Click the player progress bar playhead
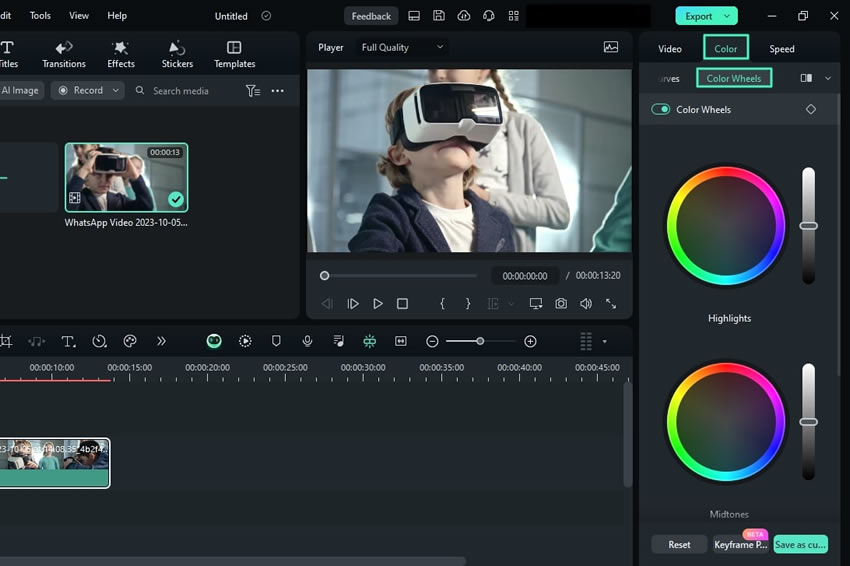Image resolution: width=850 pixels, height=566 pixels. pyautogui.click(x=324, y=276)
